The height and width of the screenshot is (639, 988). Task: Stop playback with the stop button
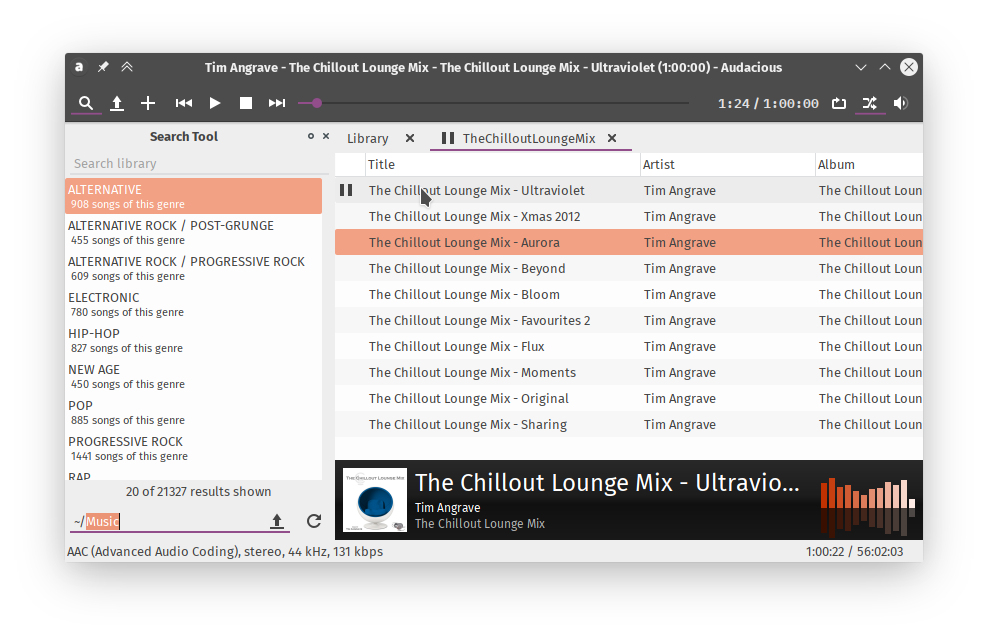[x=246, y=103]
